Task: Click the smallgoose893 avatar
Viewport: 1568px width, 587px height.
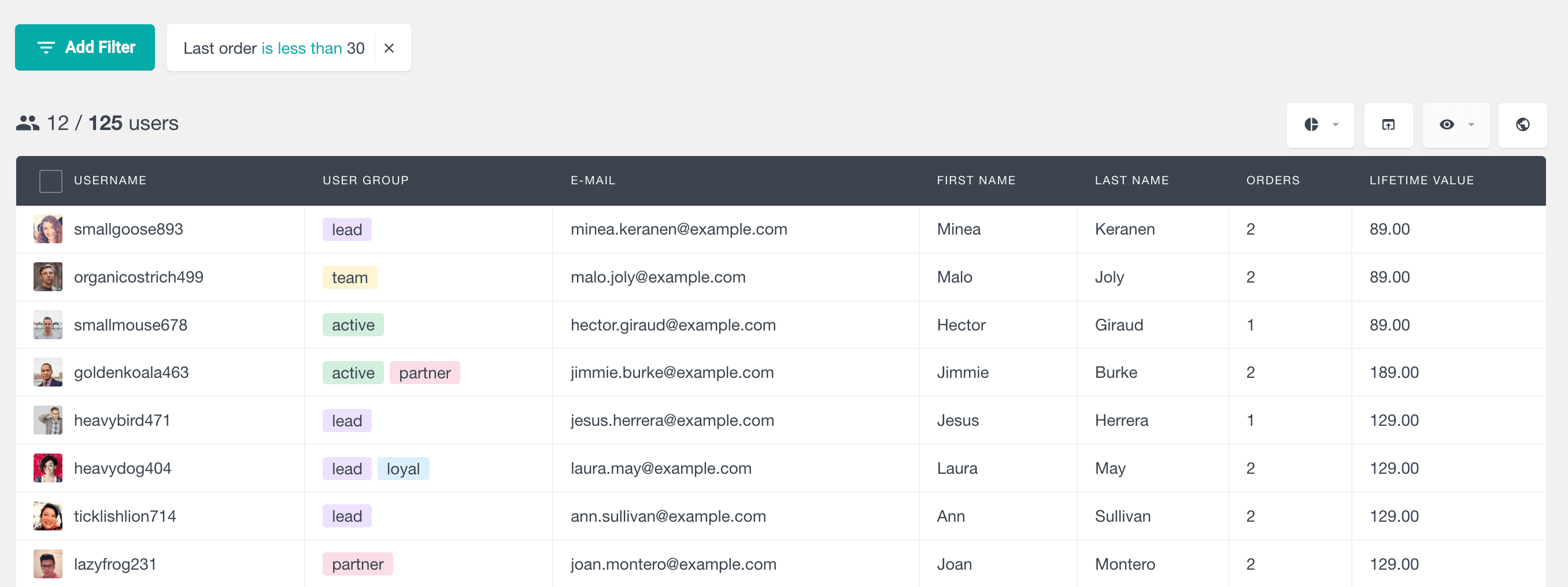Action: tap(48, 229)
